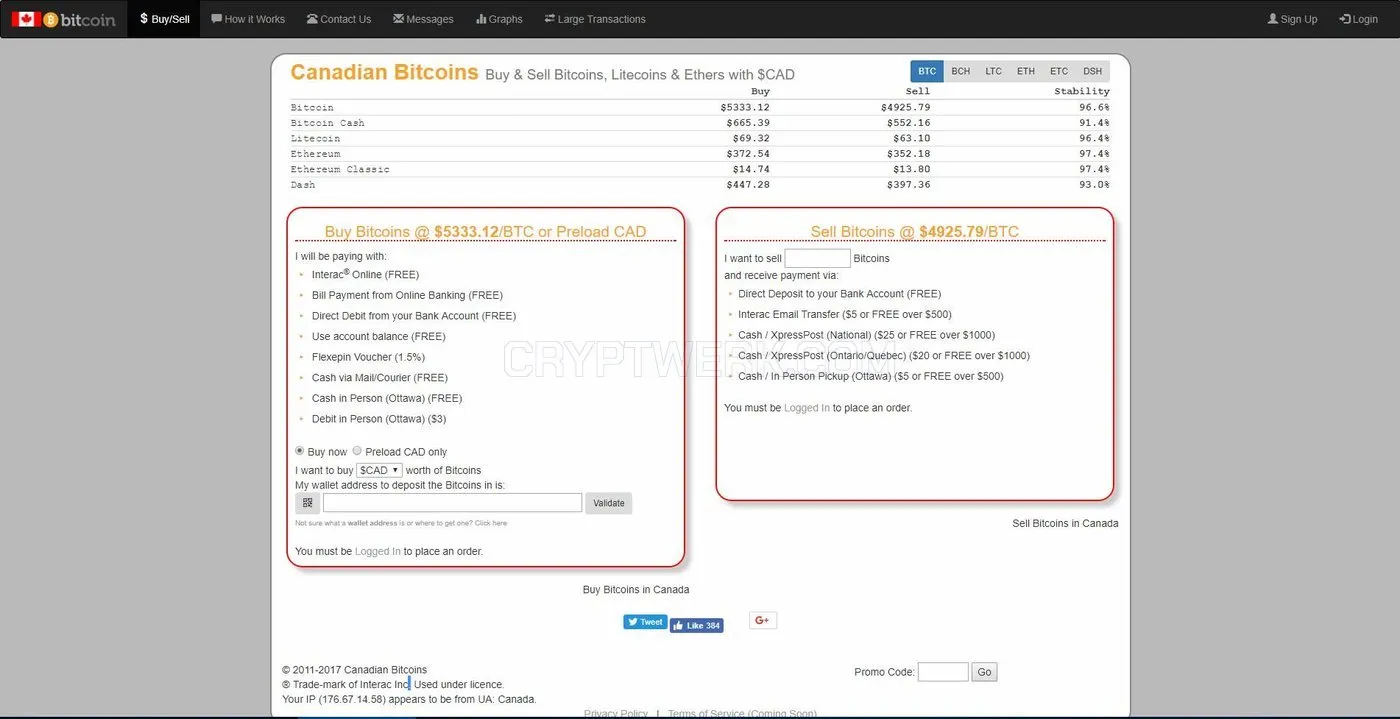Choose Direct Debit from your Bank Account
The width and height of the screenshot is (1400, 719).
(414, 316)
